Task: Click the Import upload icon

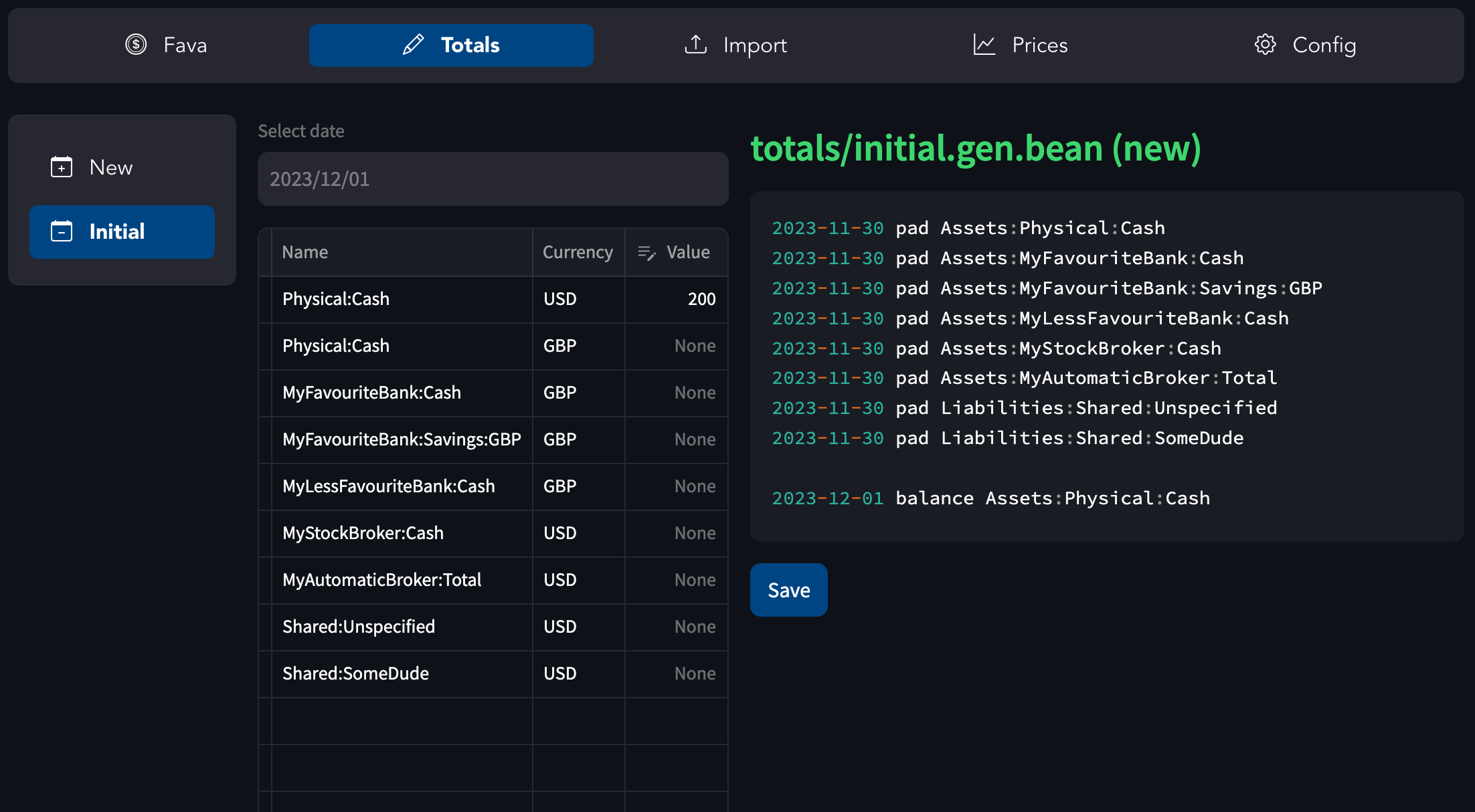Action: 696,45
